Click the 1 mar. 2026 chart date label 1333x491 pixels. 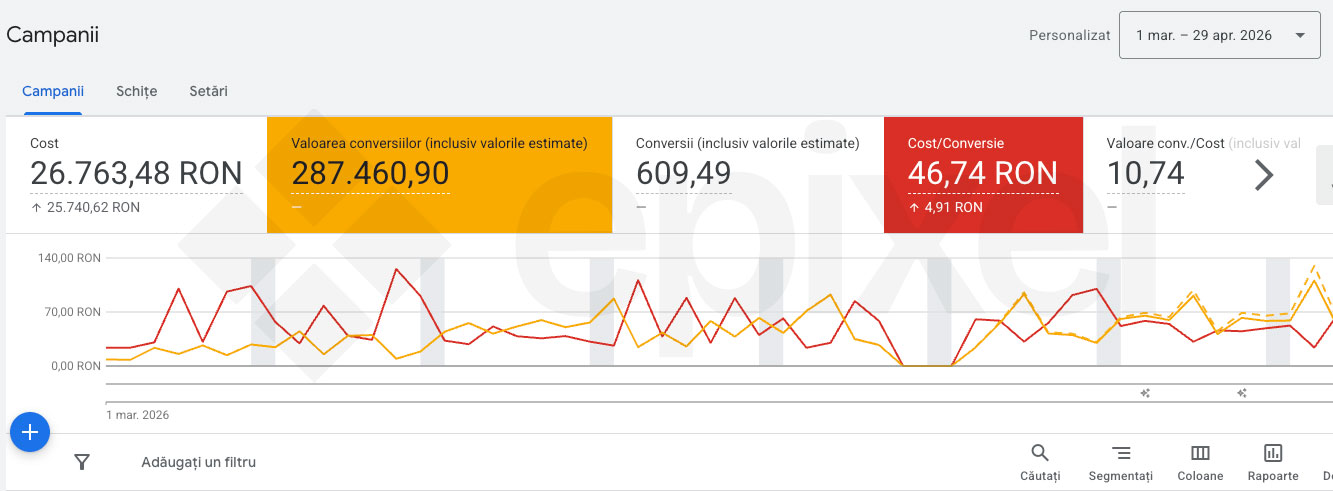coord(138,414)
